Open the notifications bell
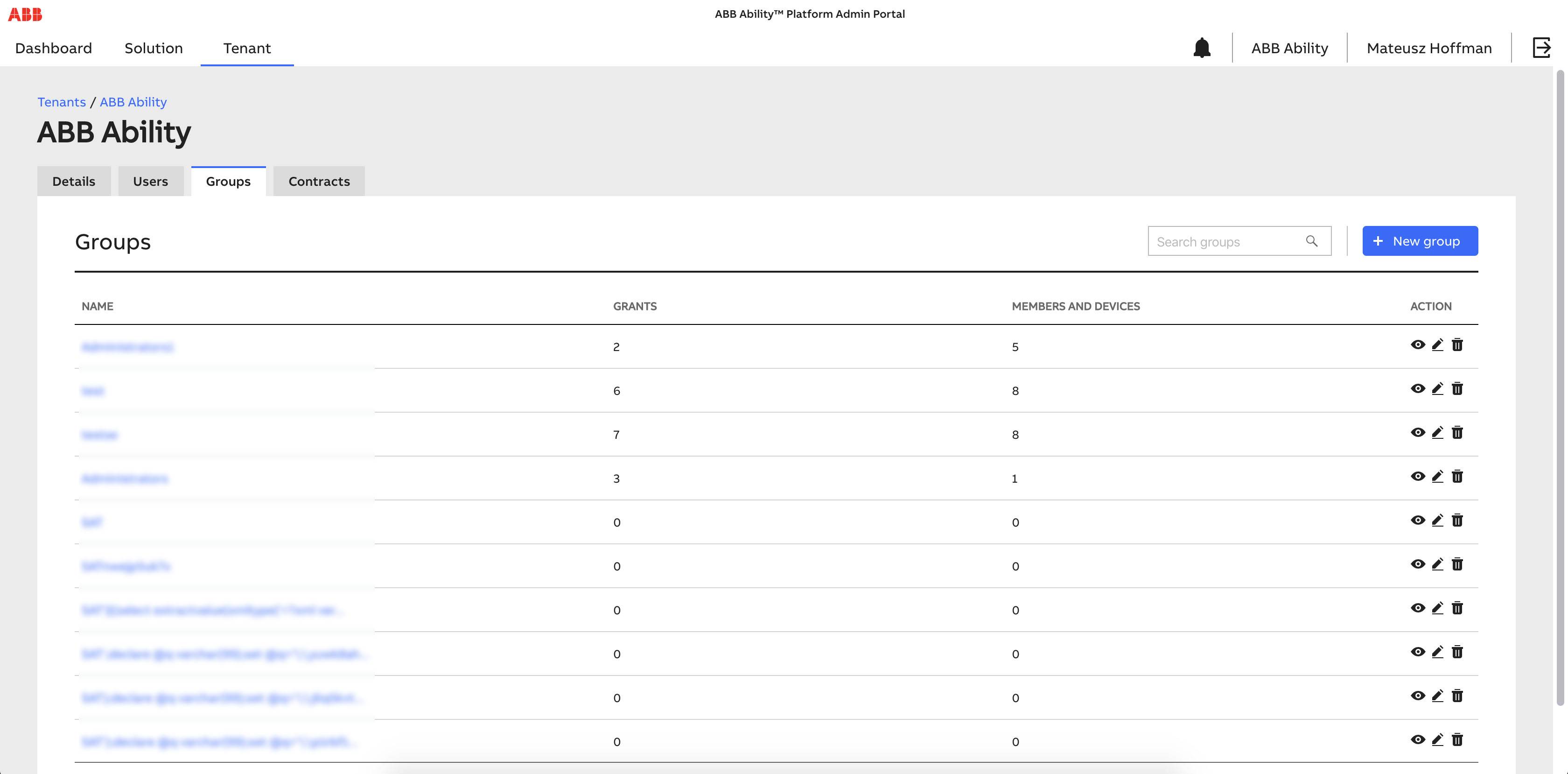Screen dimensions: 1568x774 [x=1202, y=48]
